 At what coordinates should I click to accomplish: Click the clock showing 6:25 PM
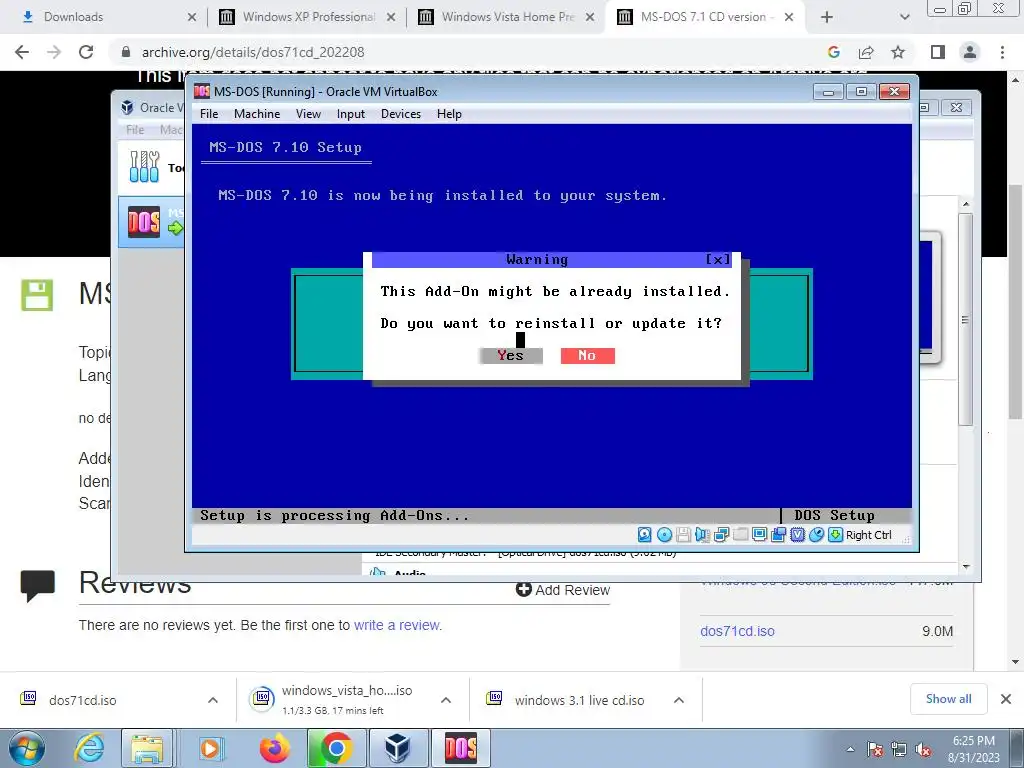click(974, 741)
